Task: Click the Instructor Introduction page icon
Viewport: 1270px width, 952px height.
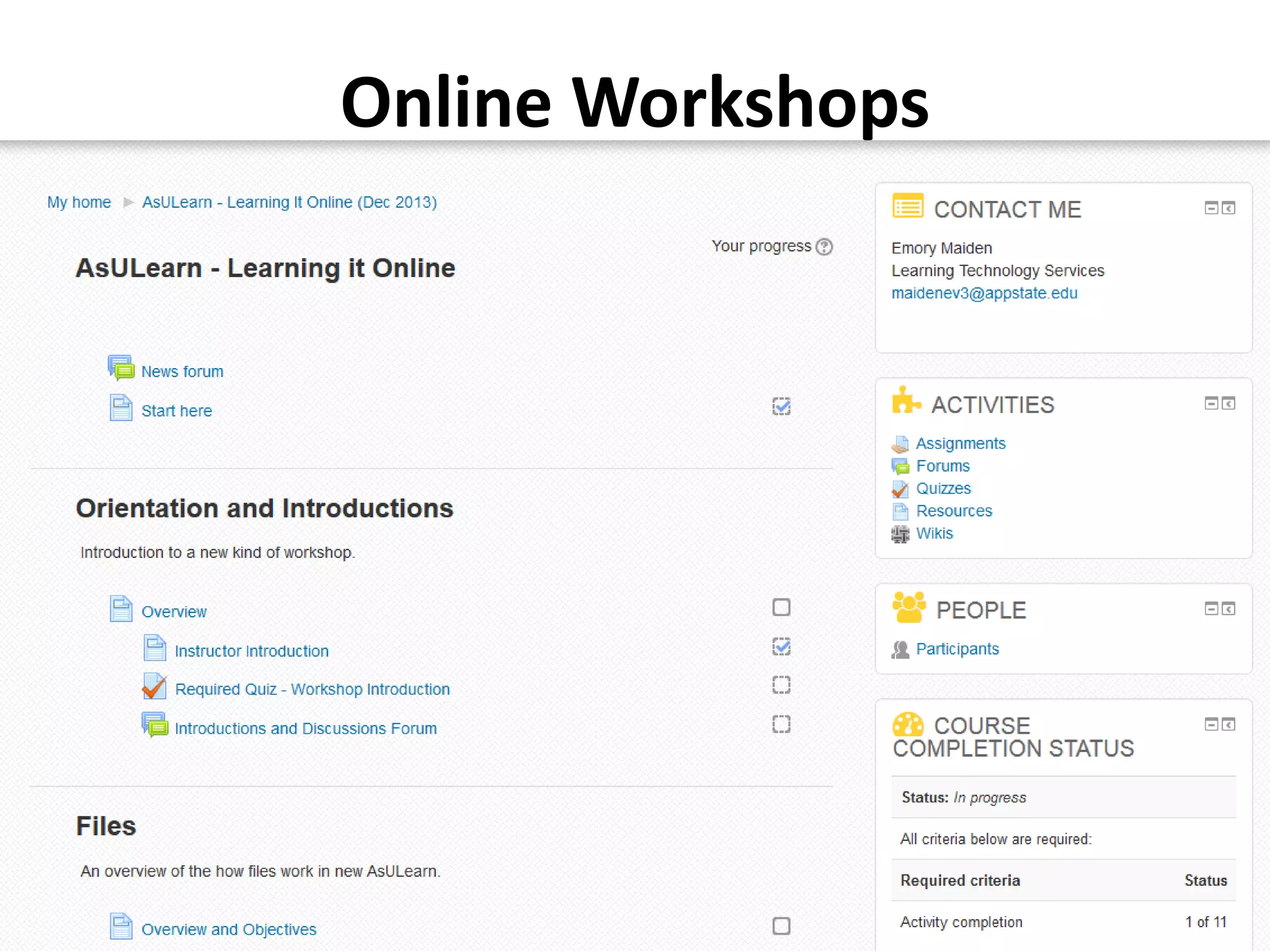Action: [154, 648]
